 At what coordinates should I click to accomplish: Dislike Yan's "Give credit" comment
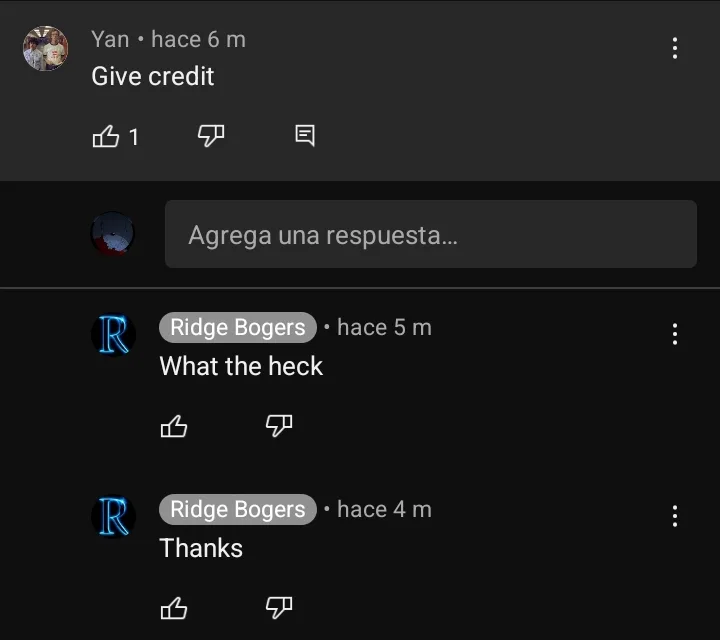(211, 136)
